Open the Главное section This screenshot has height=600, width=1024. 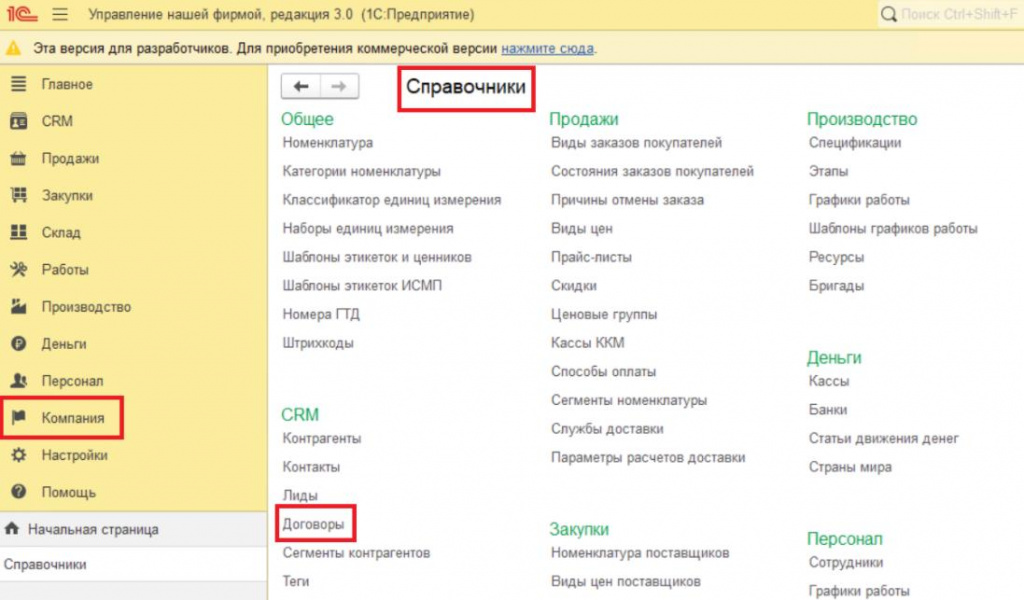(67, 84)
